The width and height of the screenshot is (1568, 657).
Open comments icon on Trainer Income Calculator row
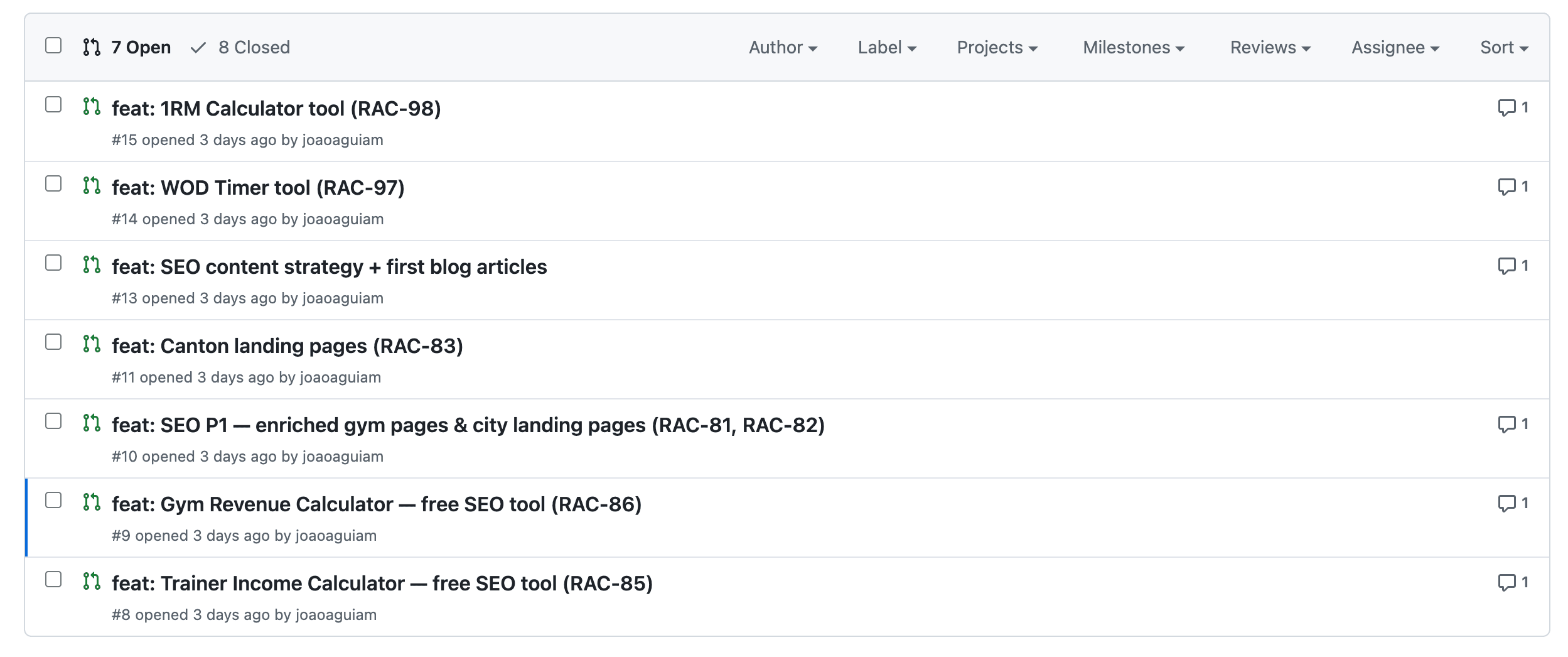1506,583
